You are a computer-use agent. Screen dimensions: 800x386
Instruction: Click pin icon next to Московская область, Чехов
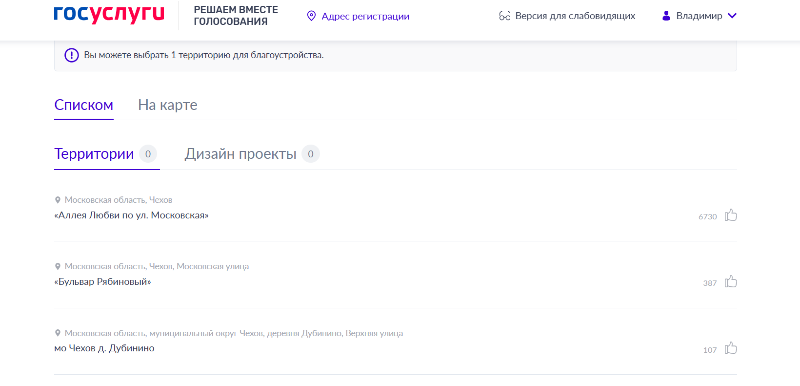click(58, 200)
